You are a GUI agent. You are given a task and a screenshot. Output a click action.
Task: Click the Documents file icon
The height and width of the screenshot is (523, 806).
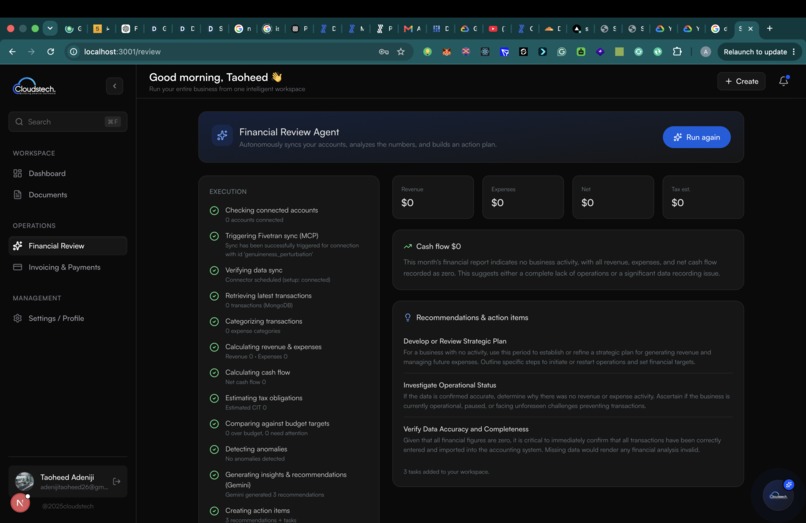click(x=17, y=195)
